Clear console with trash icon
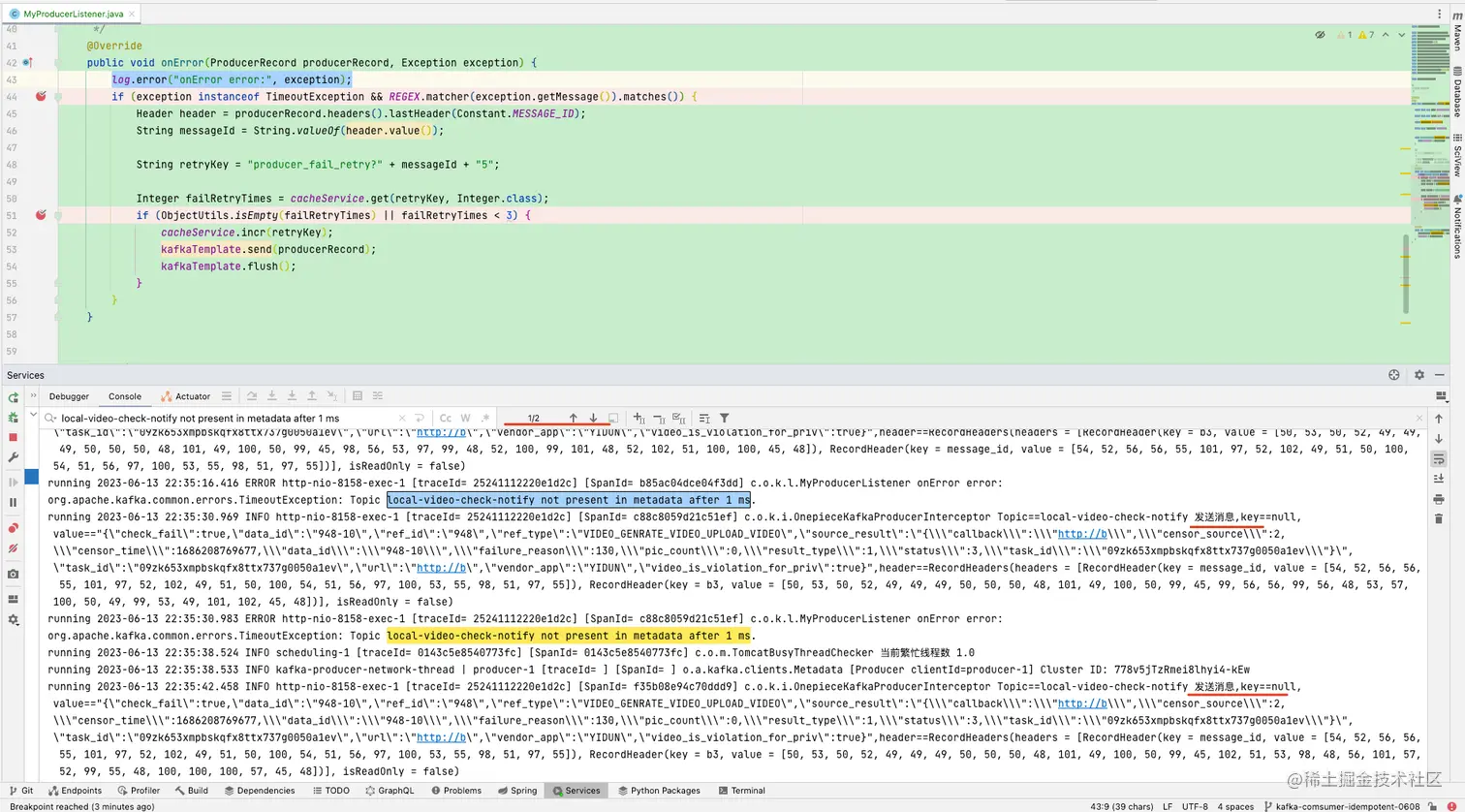The height and width of the screenshot is (812, 1465). point(1440,520)
